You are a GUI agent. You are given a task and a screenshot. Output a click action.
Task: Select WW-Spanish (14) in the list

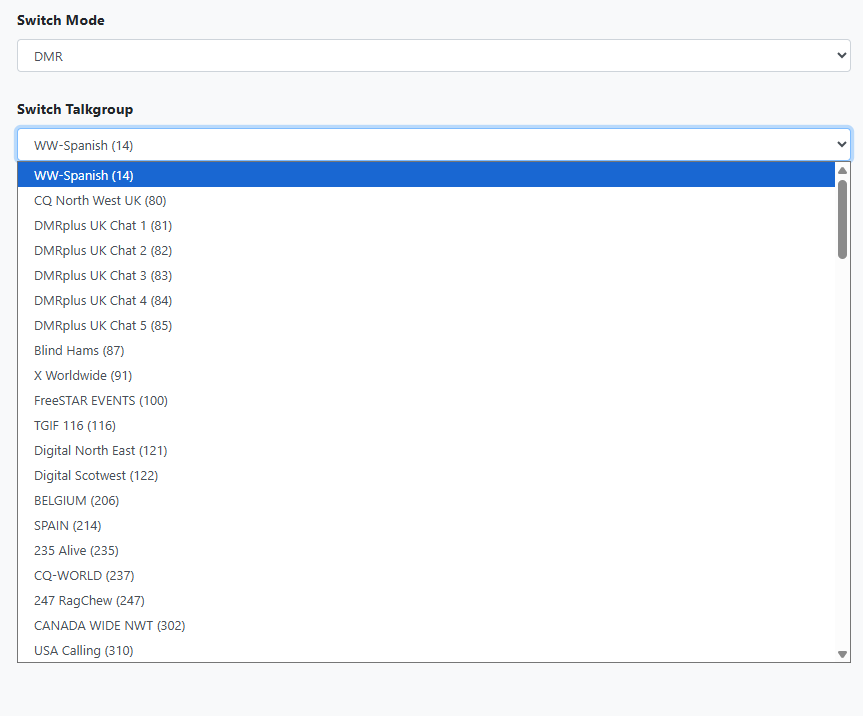coord(426,175)
